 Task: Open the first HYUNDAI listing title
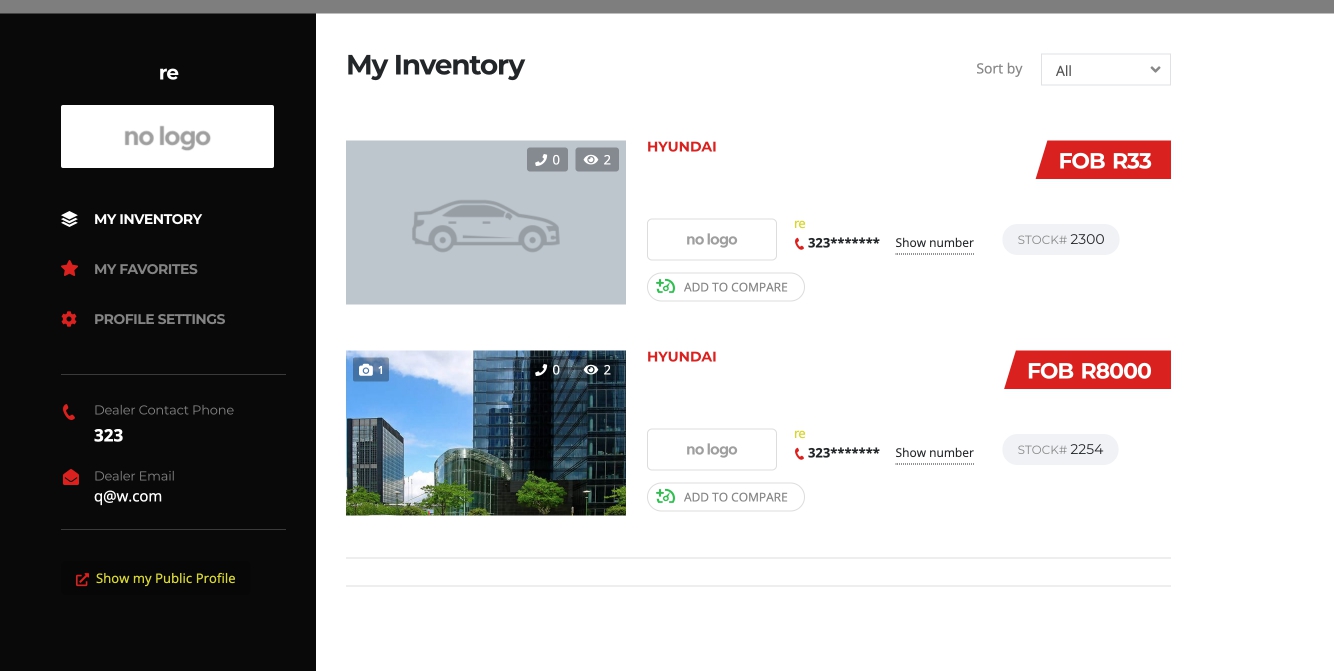tap(681, 147)
